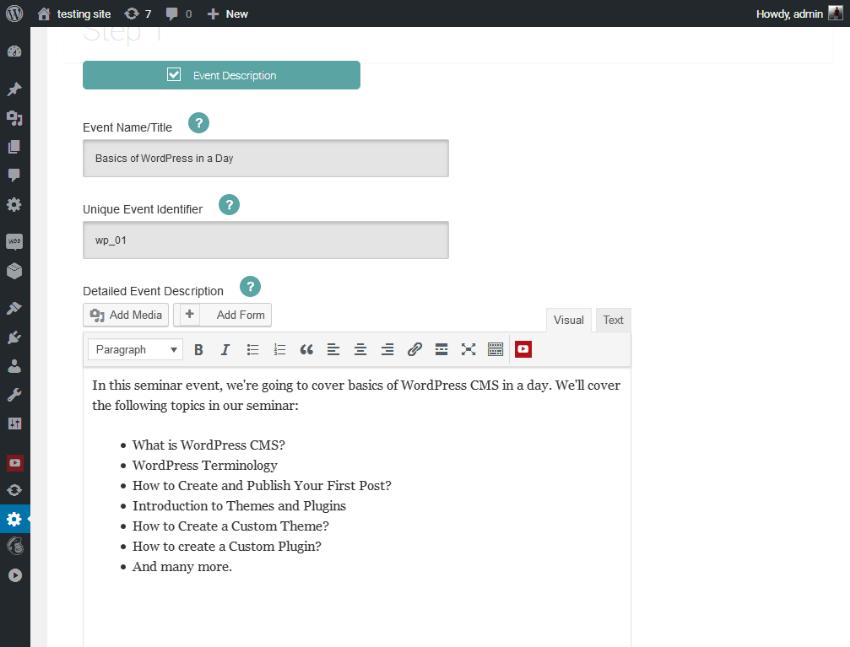Open Settings sliders icon in sidebar
The height and width of the screenshot is (647, 850).
pyautogui.click(x=15, y=424)
